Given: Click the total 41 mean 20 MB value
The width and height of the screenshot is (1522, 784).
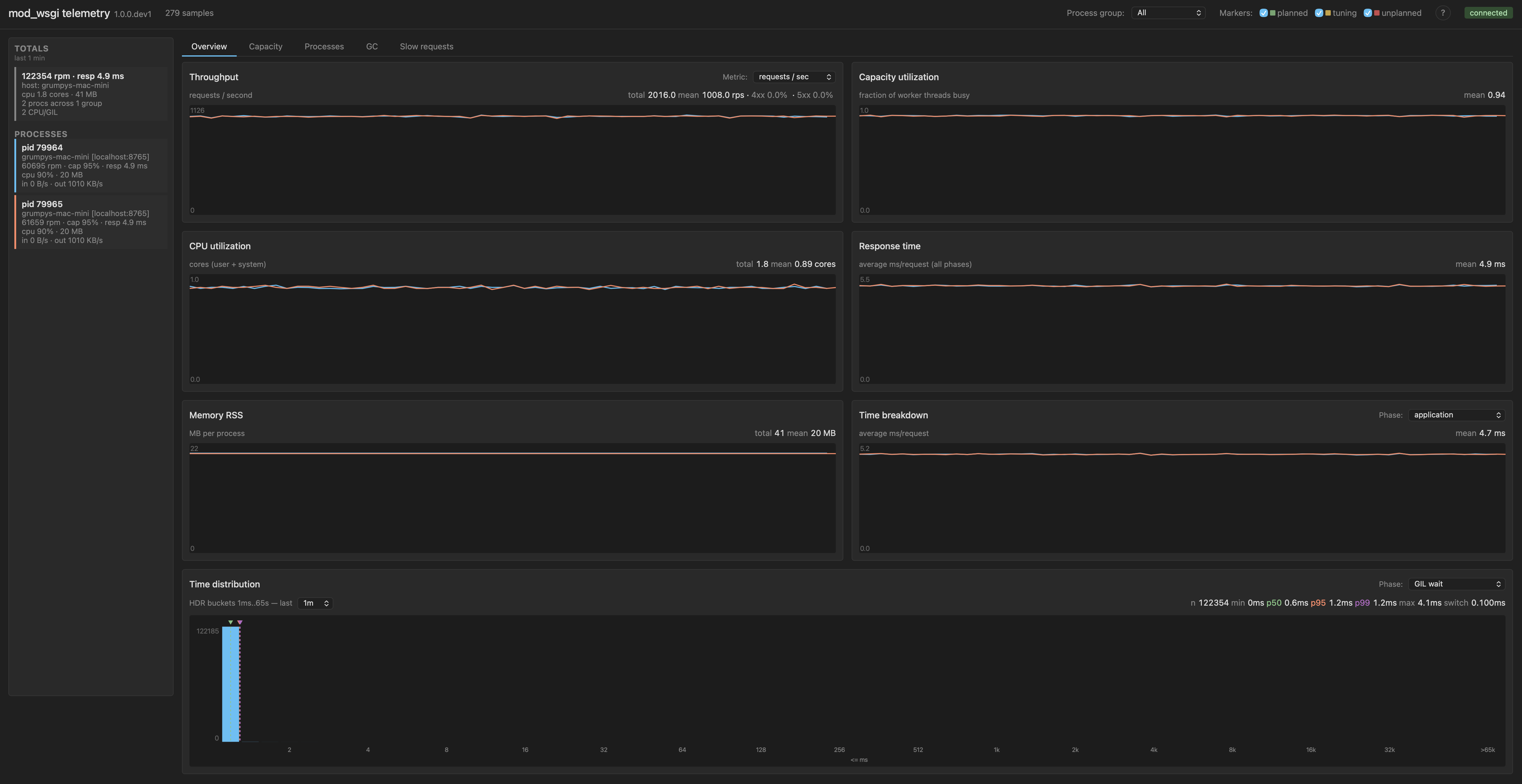Looking at the screenshot, I should pyautogui.click(x=795, y=433).
